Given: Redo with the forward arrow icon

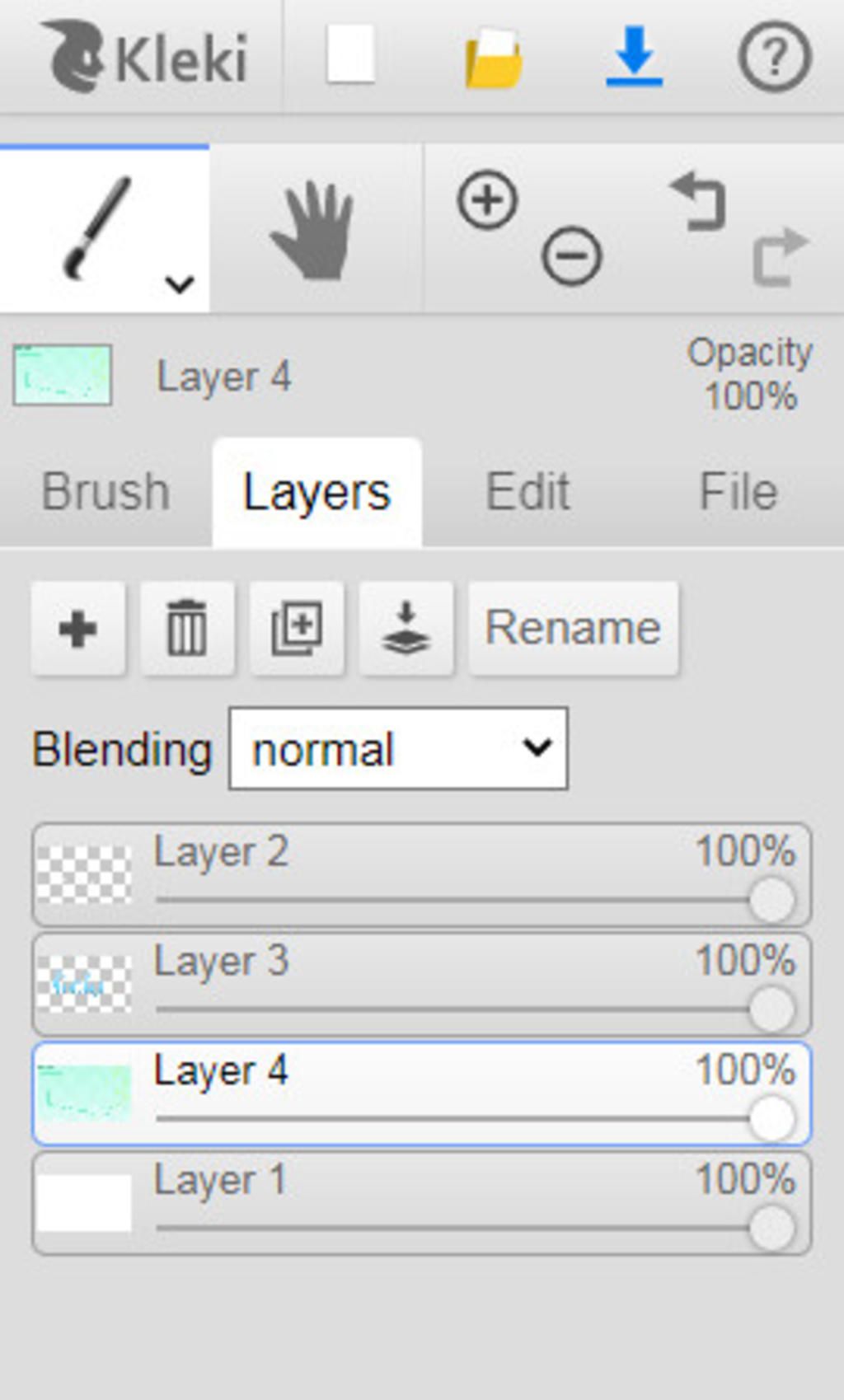Looking at the screenshot, I should (781, 256).
